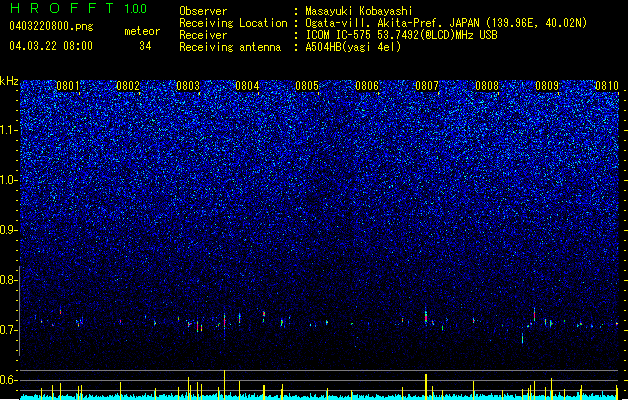Viewport: 629px width, 400px height.
Task: Click the date stamp 04.03.22 08:00
Action: tap(51, 46)
